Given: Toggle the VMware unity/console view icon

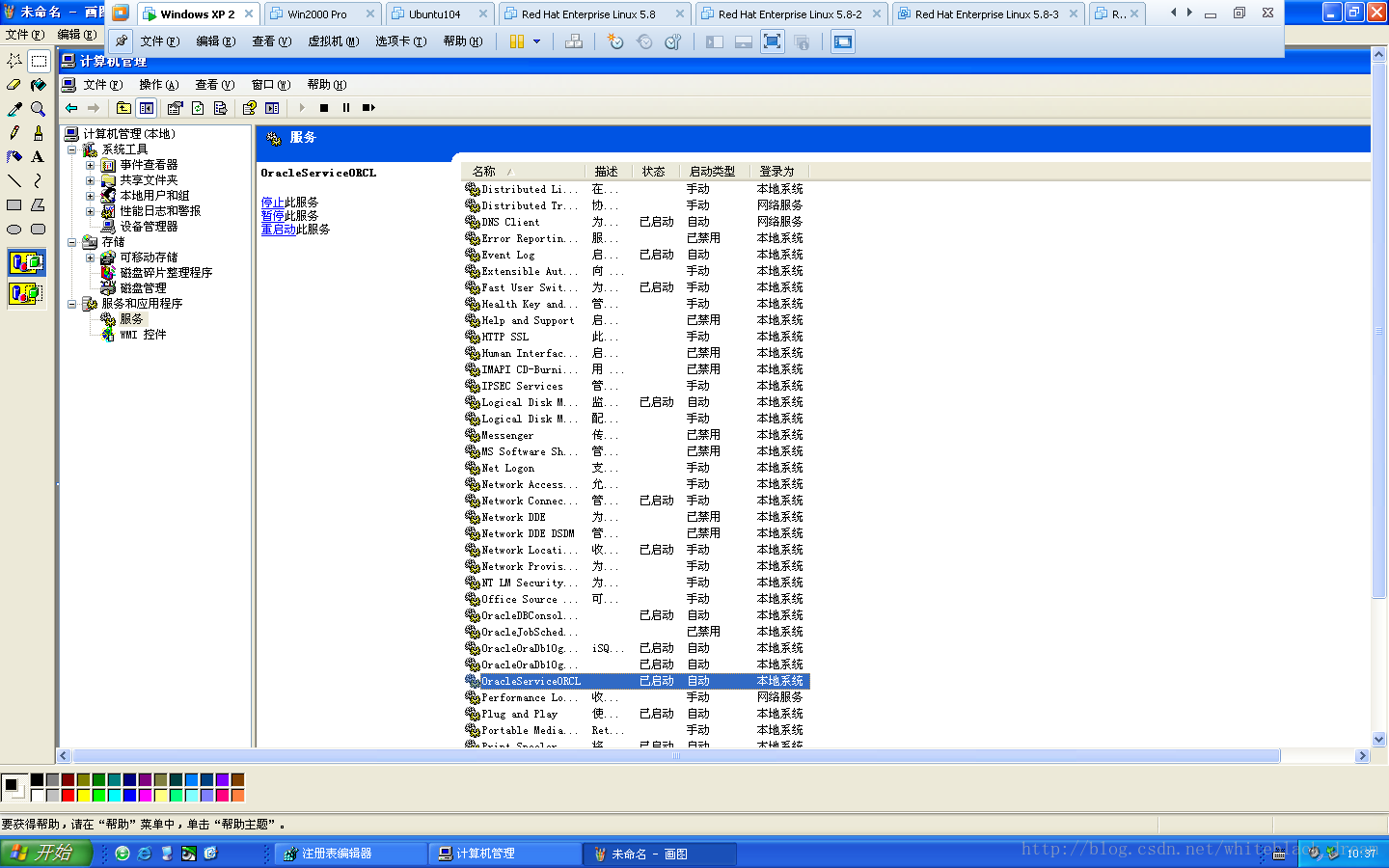Looking at the screenshot, I should click(x=843, y=41).
